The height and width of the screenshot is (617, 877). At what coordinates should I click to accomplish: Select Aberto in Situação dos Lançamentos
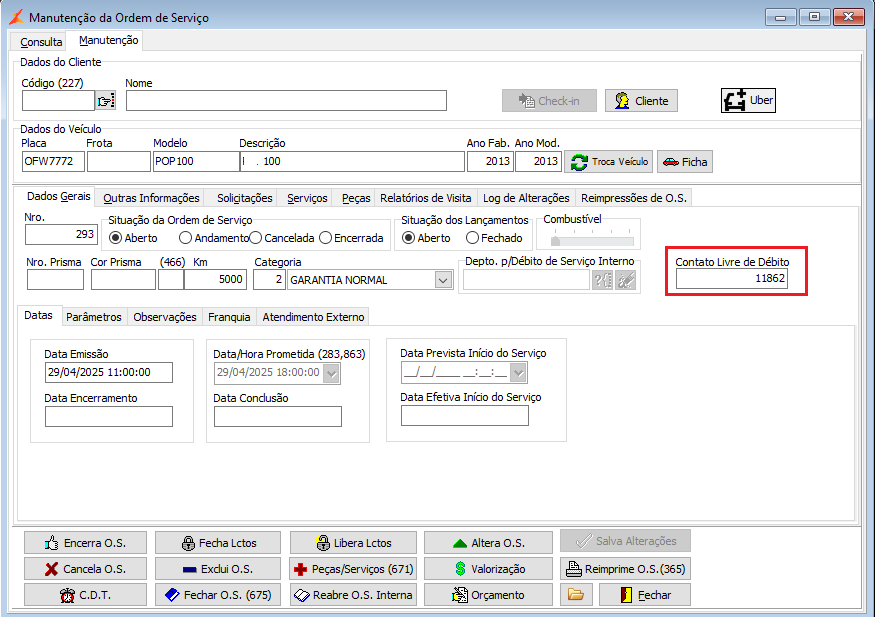[x=408, y=238]
